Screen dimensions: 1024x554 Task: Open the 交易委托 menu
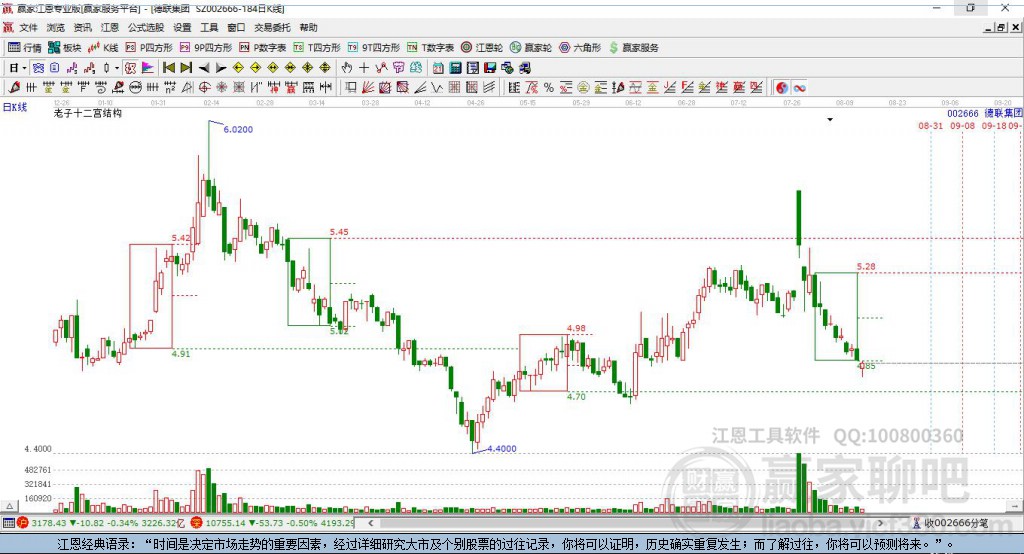point(272,27)
